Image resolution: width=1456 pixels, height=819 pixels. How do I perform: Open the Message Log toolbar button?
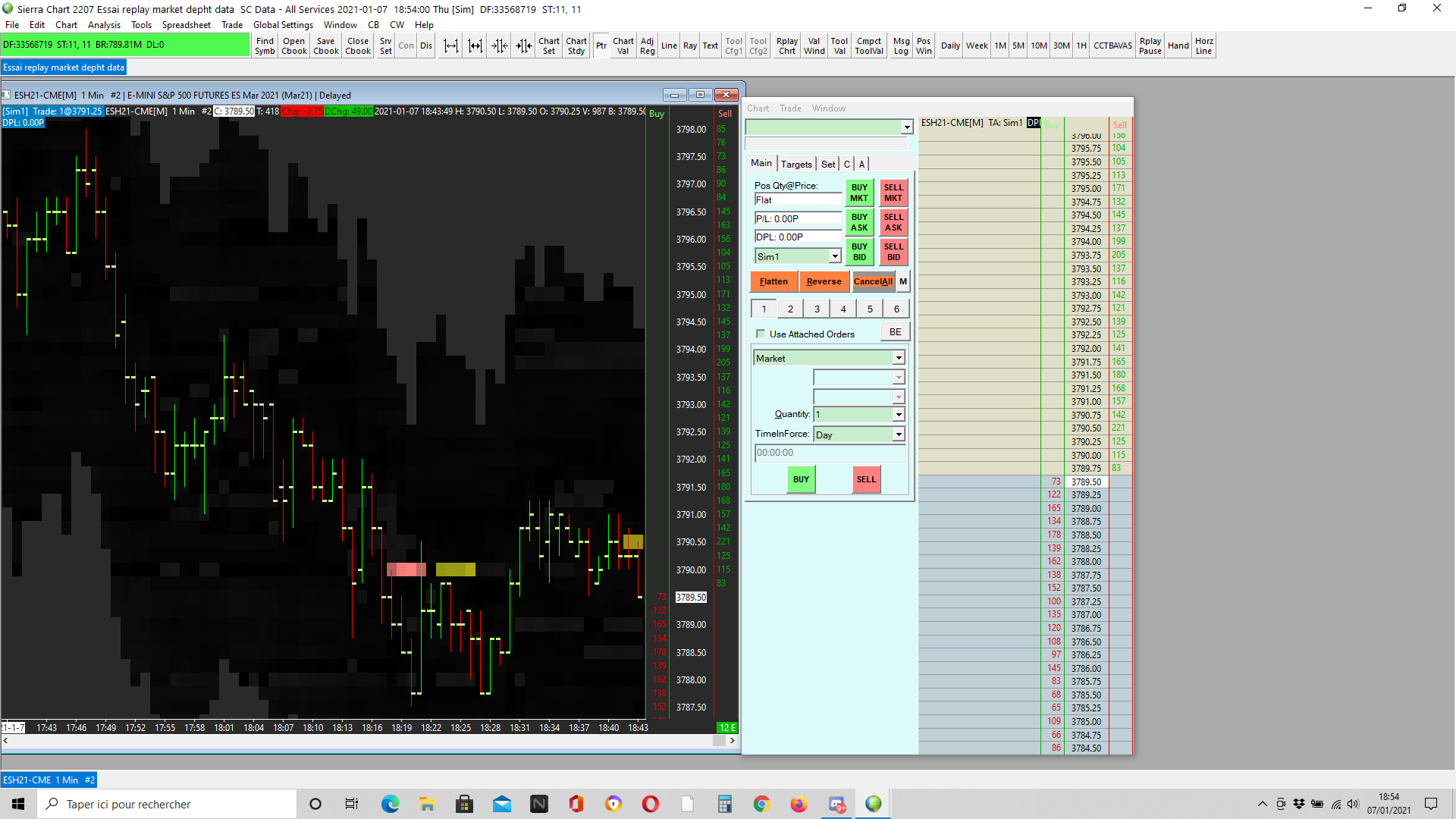click(901, 45)
